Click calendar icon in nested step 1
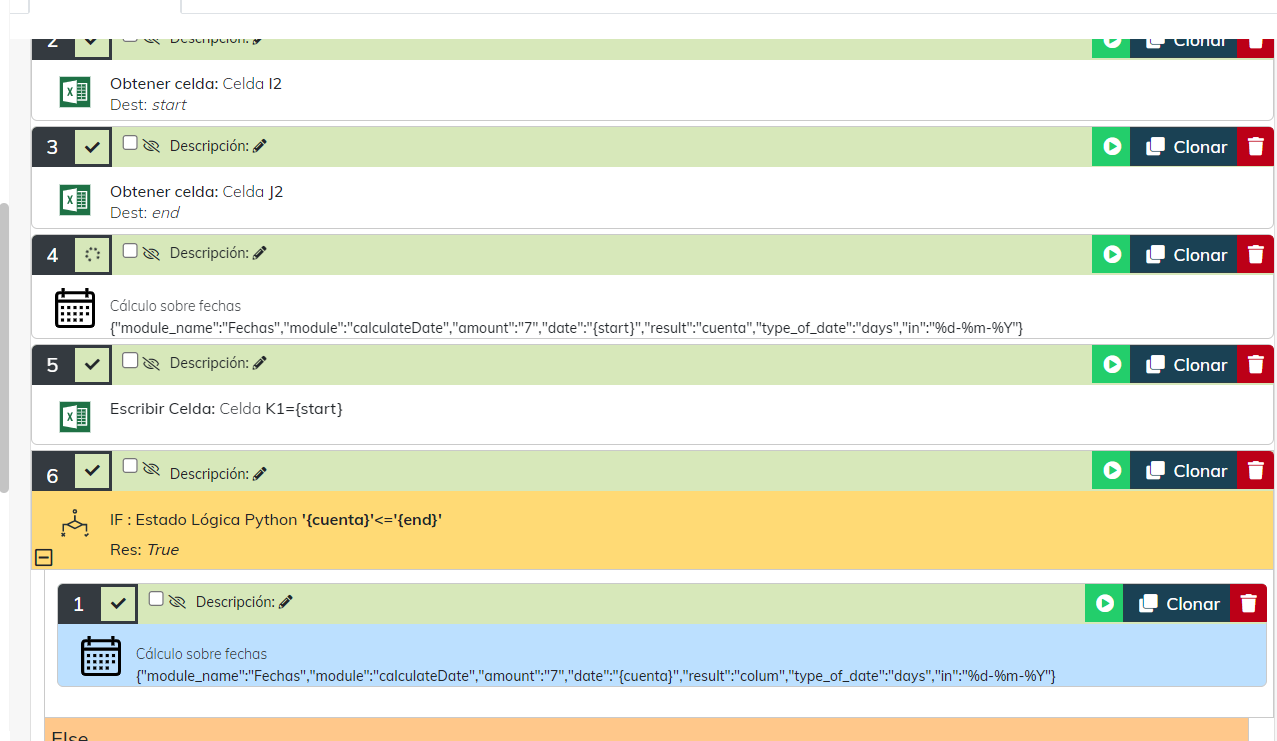The image size is (1277, 741). click(101, 656)
